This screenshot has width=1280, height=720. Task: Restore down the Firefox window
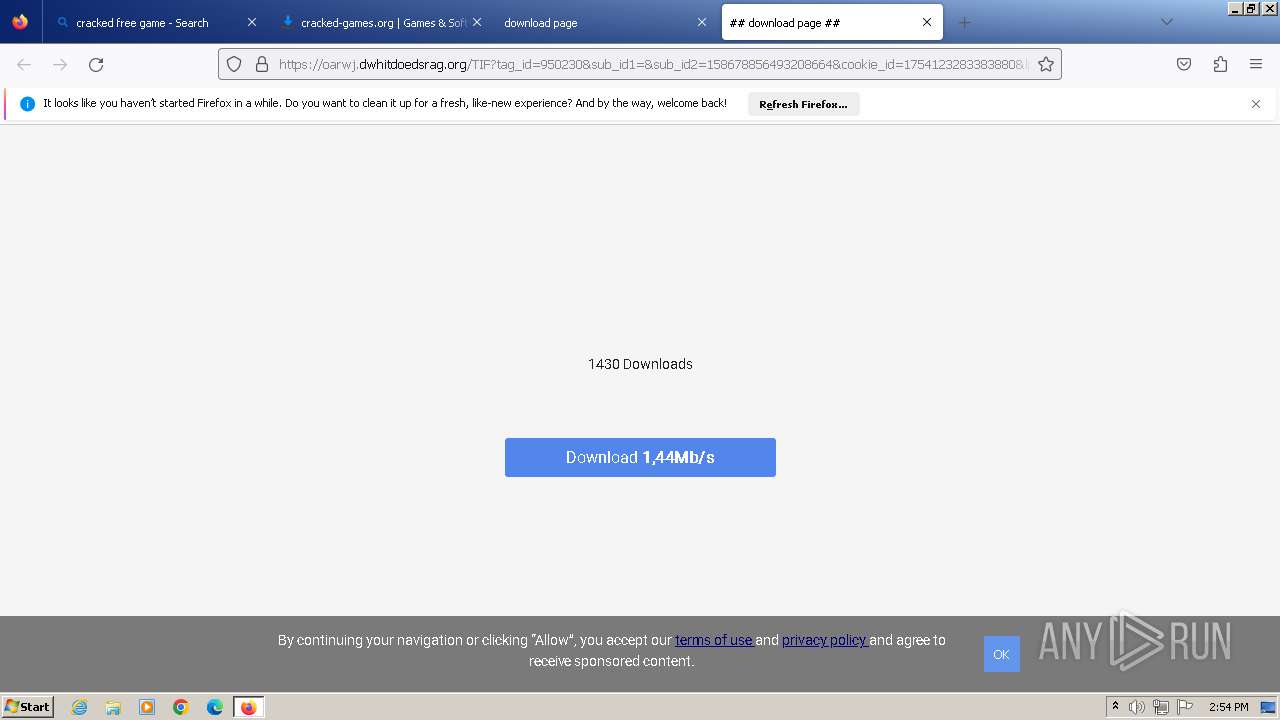click(1251, 8)
